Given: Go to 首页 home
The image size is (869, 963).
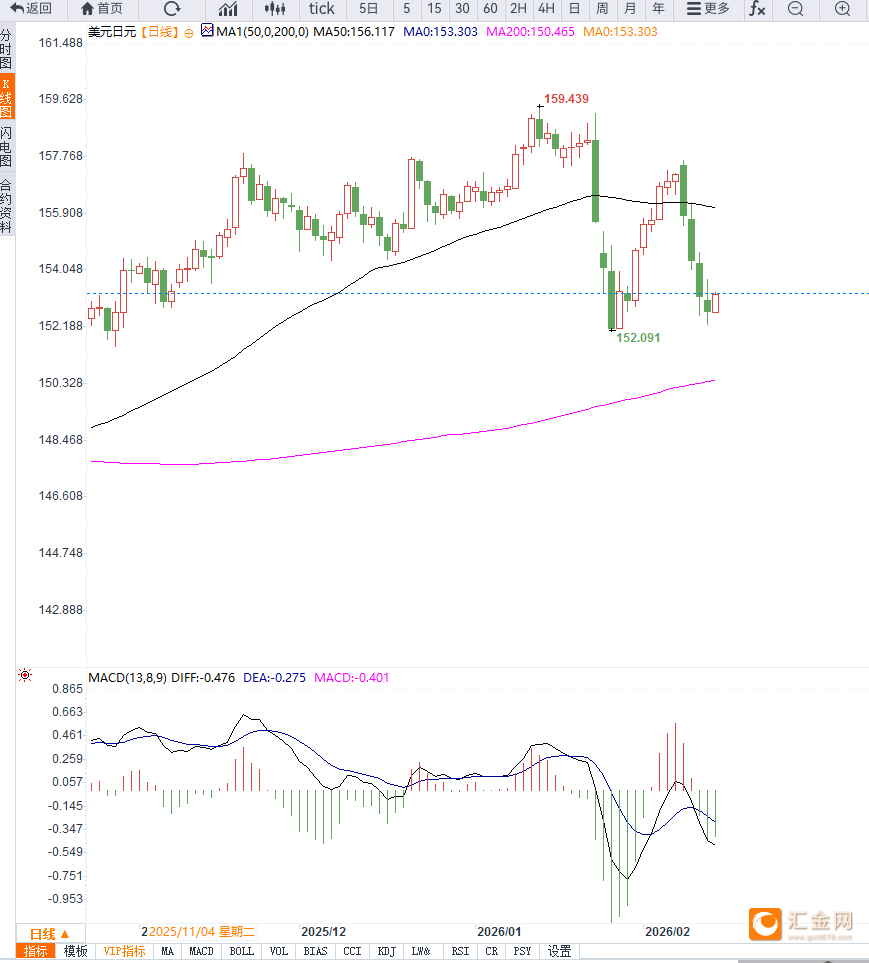Looking at the screenshot, I should click(x=102, y=9).
